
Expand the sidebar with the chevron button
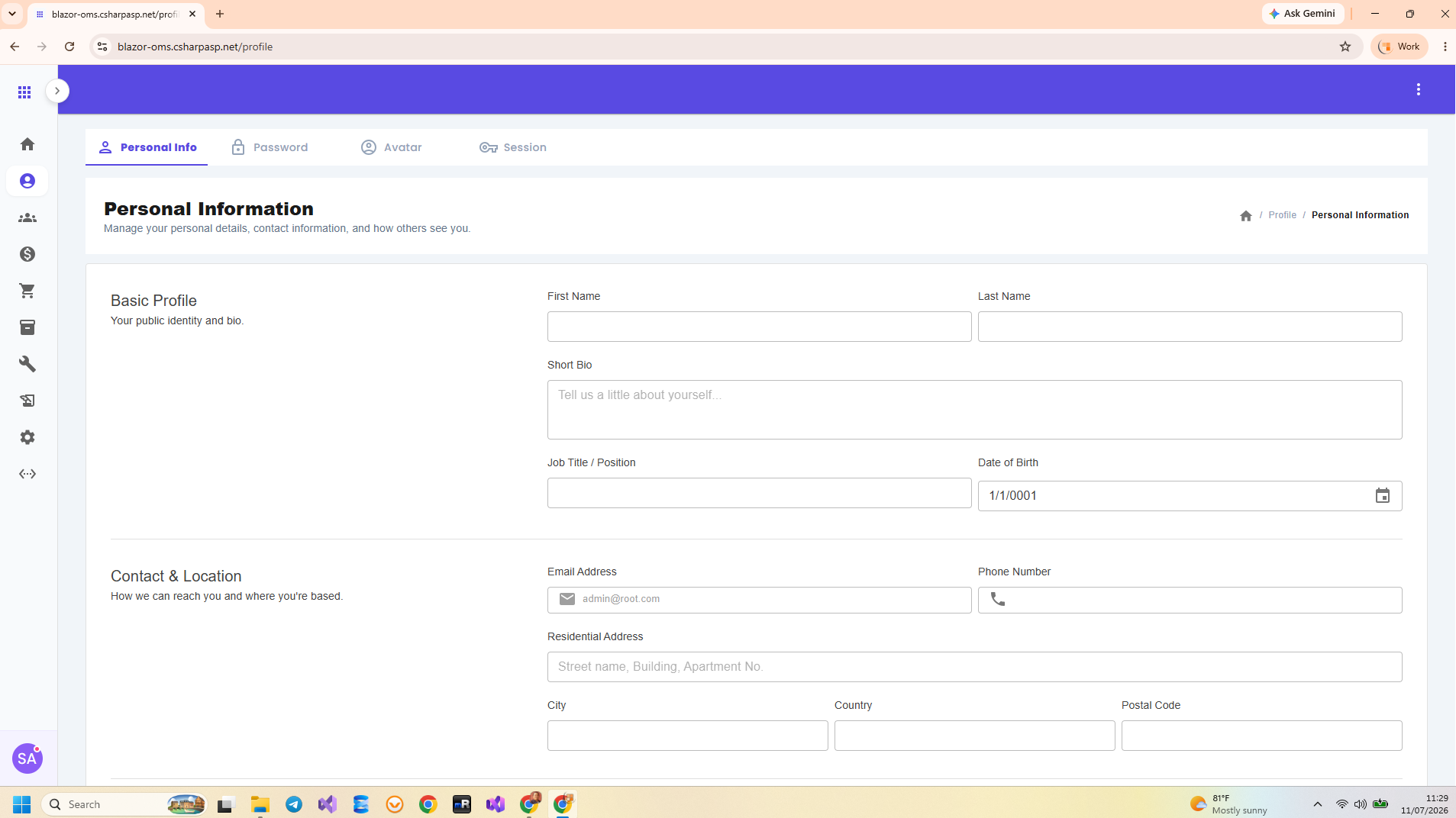point(57,91)
